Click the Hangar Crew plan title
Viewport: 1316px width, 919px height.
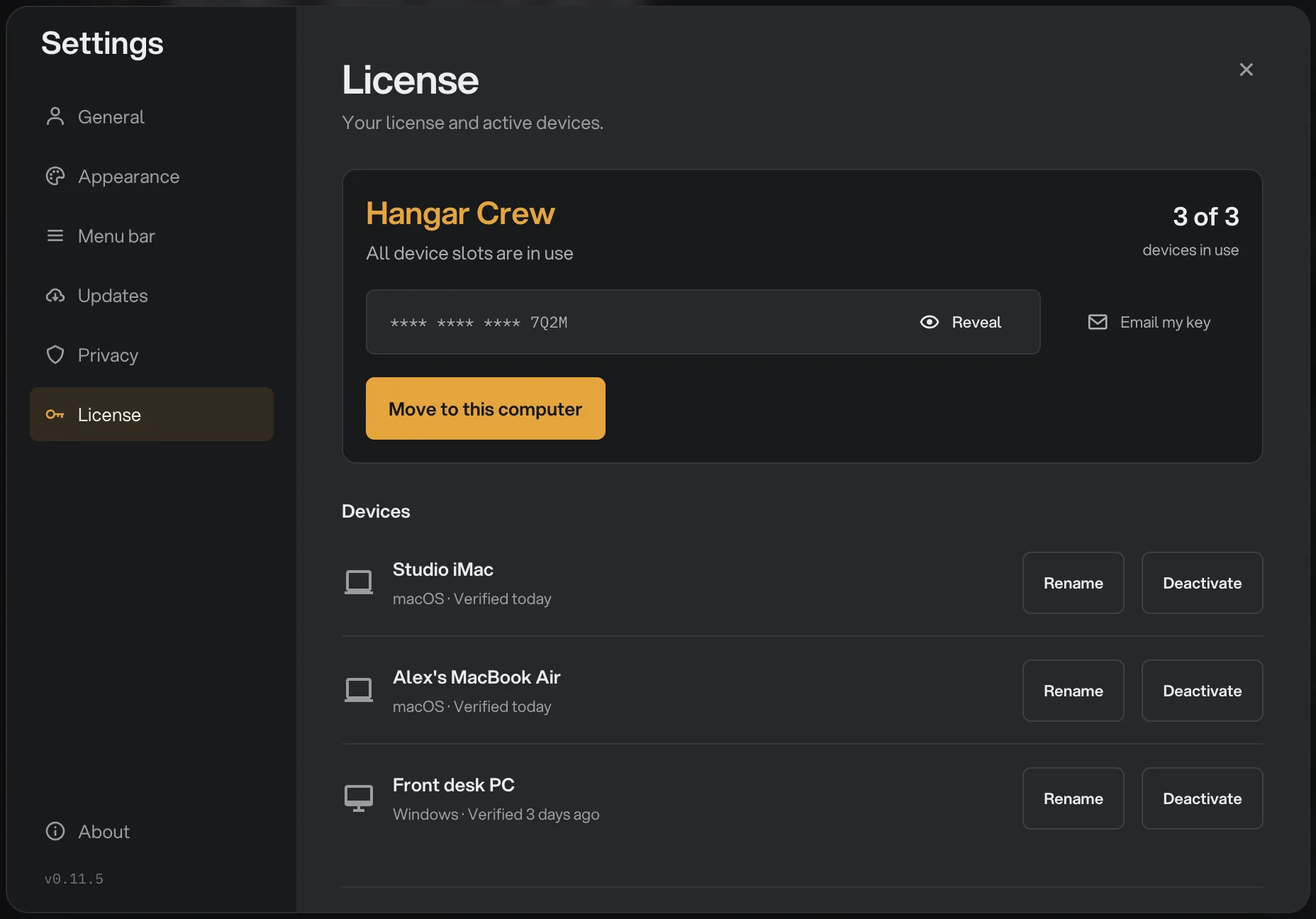pyautogui.click(x=460, y=213)
